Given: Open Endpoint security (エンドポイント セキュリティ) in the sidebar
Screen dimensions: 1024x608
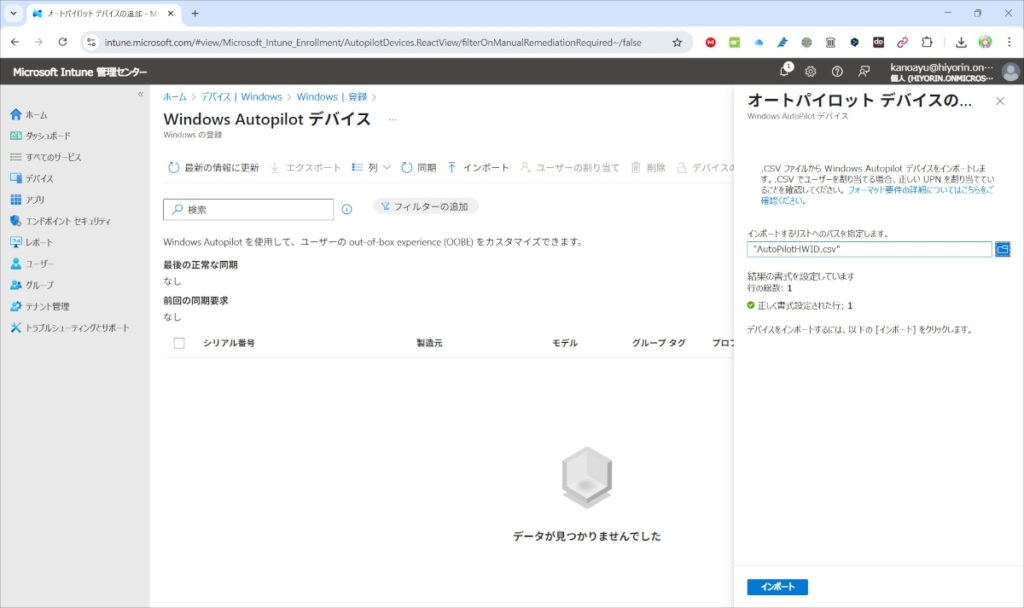Looking at the screenshot, I should click(x=60, y=221).
